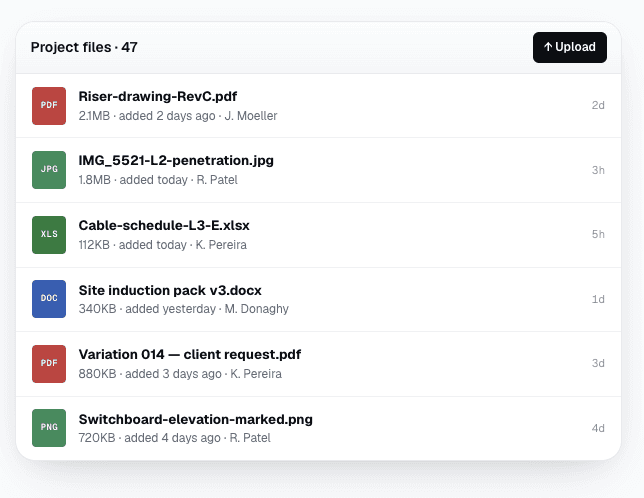Click the XLS icon for Cable-schedule
644x498 pixels.
pyautogui.click(x=49, y=234)
